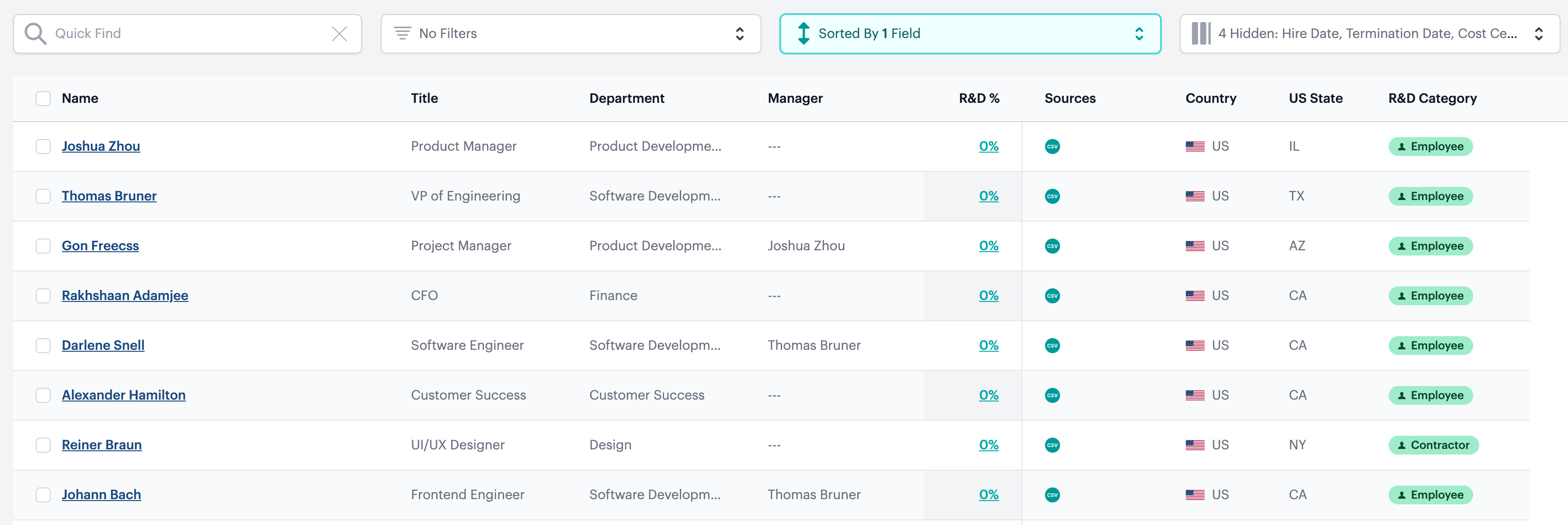Image resolution: width=1568 pixels, height=525 pixels.
Task: Click the CSV source icon for Thomas Bruner
Action: (x=1052, y=196)
